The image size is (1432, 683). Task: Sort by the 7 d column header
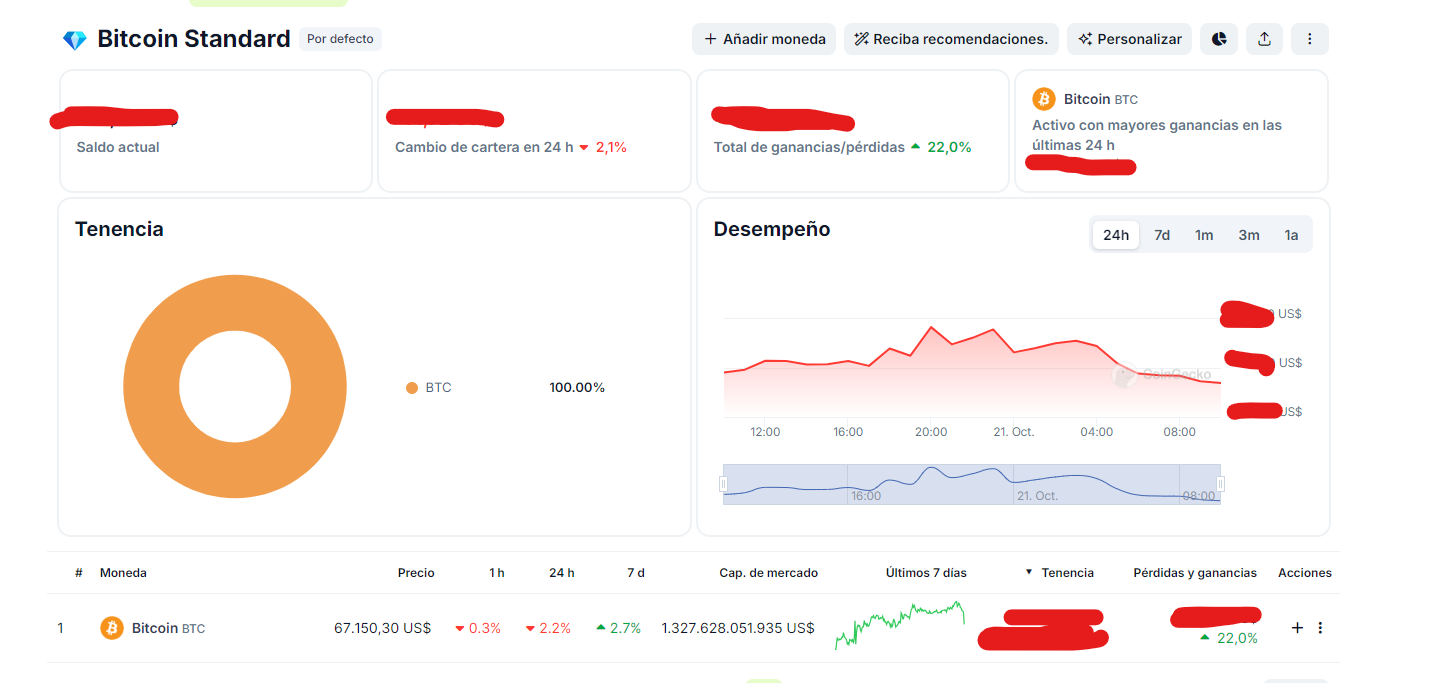[636, 573]
